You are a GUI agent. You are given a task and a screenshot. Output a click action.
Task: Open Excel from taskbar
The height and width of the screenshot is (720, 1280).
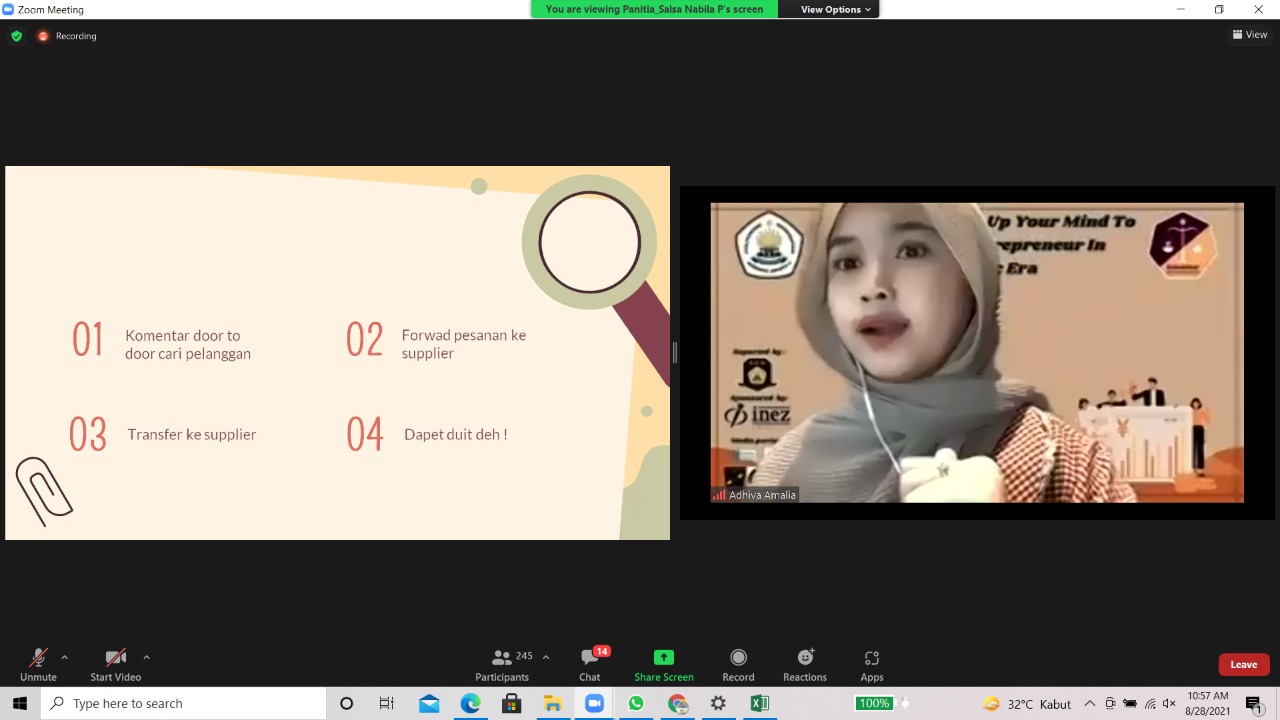pos(760,703)
